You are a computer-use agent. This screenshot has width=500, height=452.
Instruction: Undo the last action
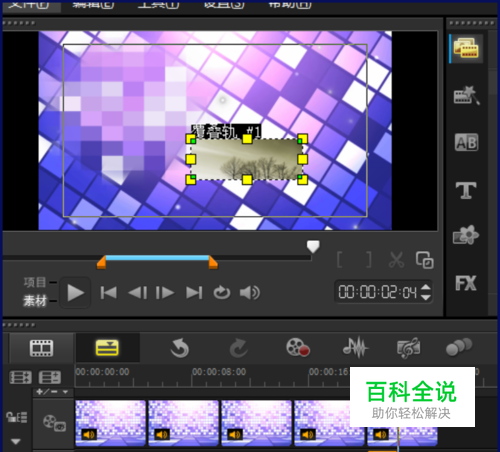[x=180, y=348]
